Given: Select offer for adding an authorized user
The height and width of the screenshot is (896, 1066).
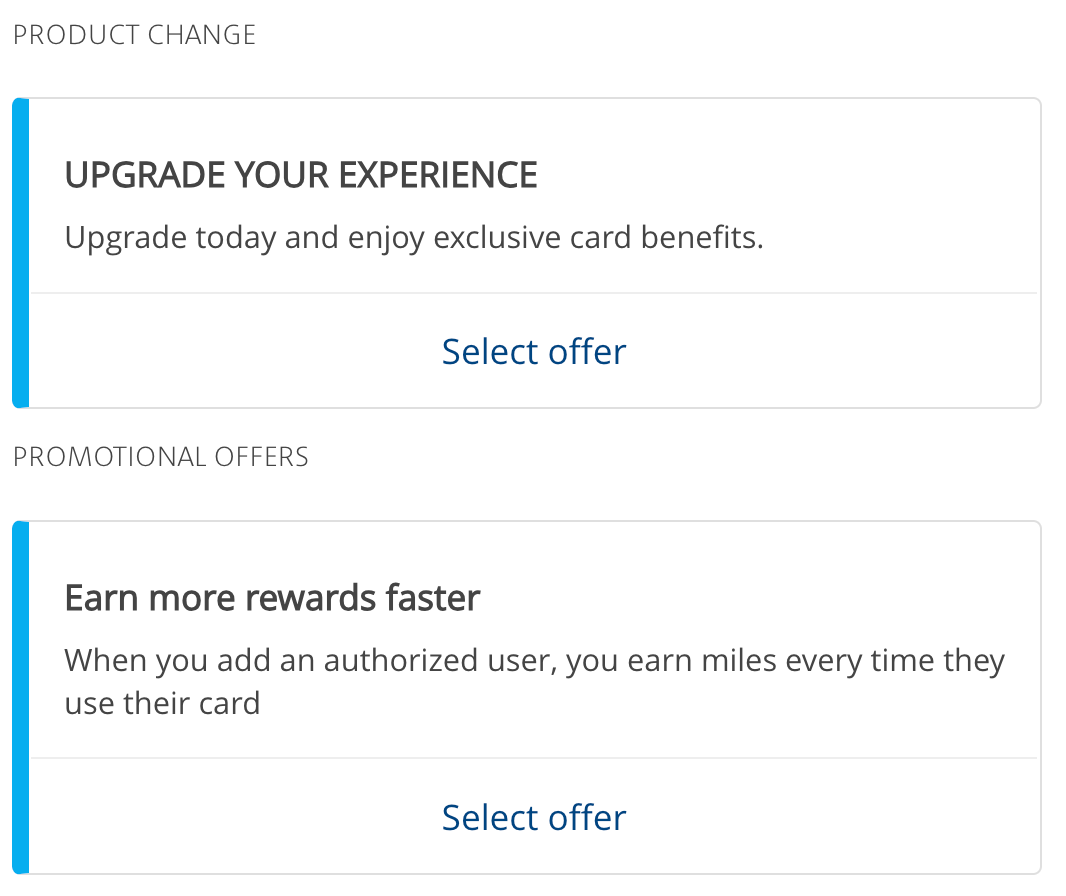Looking at the screenshot, I should coord(534,817).
